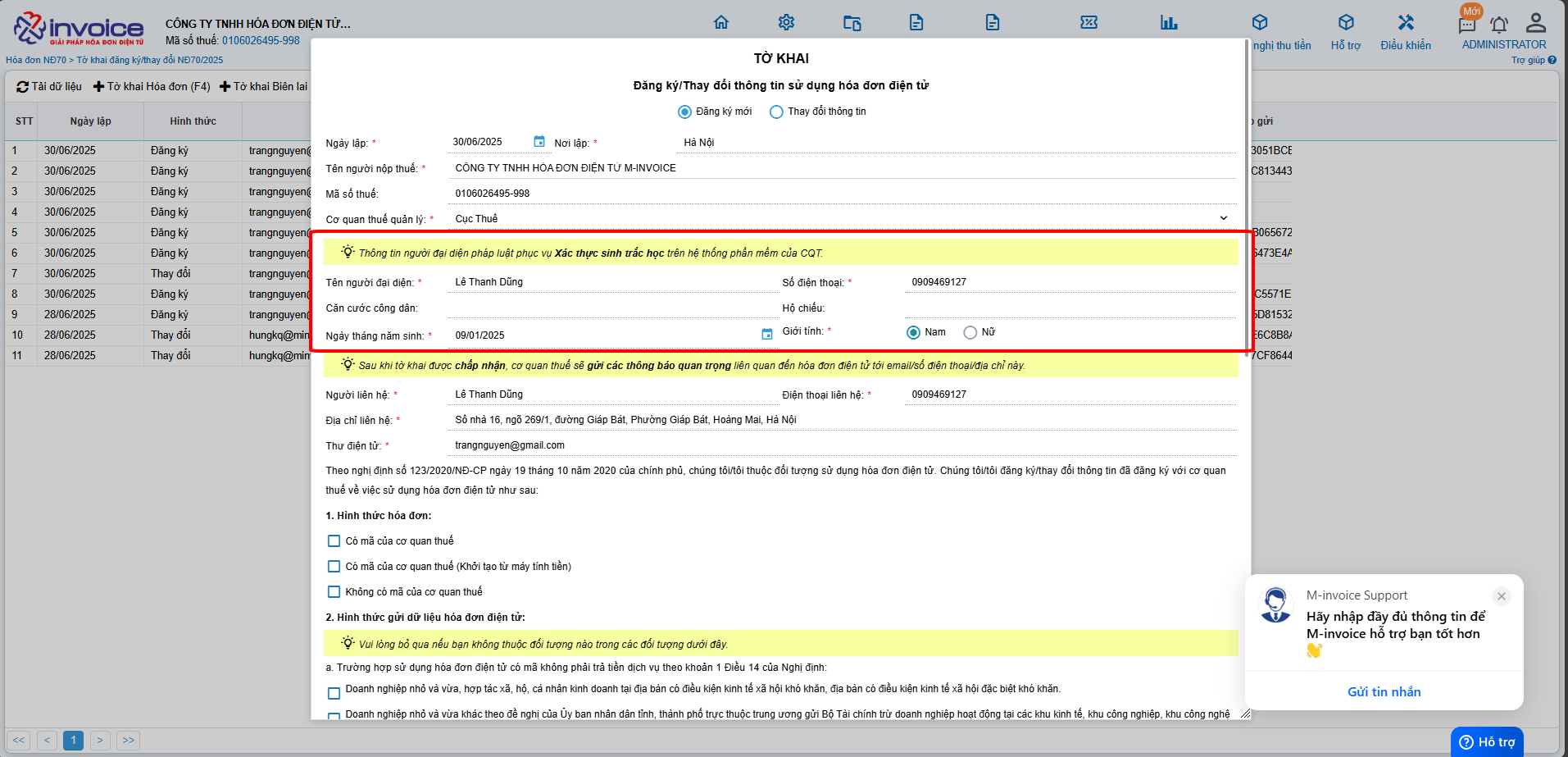The height and width of the screenshot is (757, 1568).
Task: Click Nơi lập field showing Hà Nội
Action: (x=957, y=143)
